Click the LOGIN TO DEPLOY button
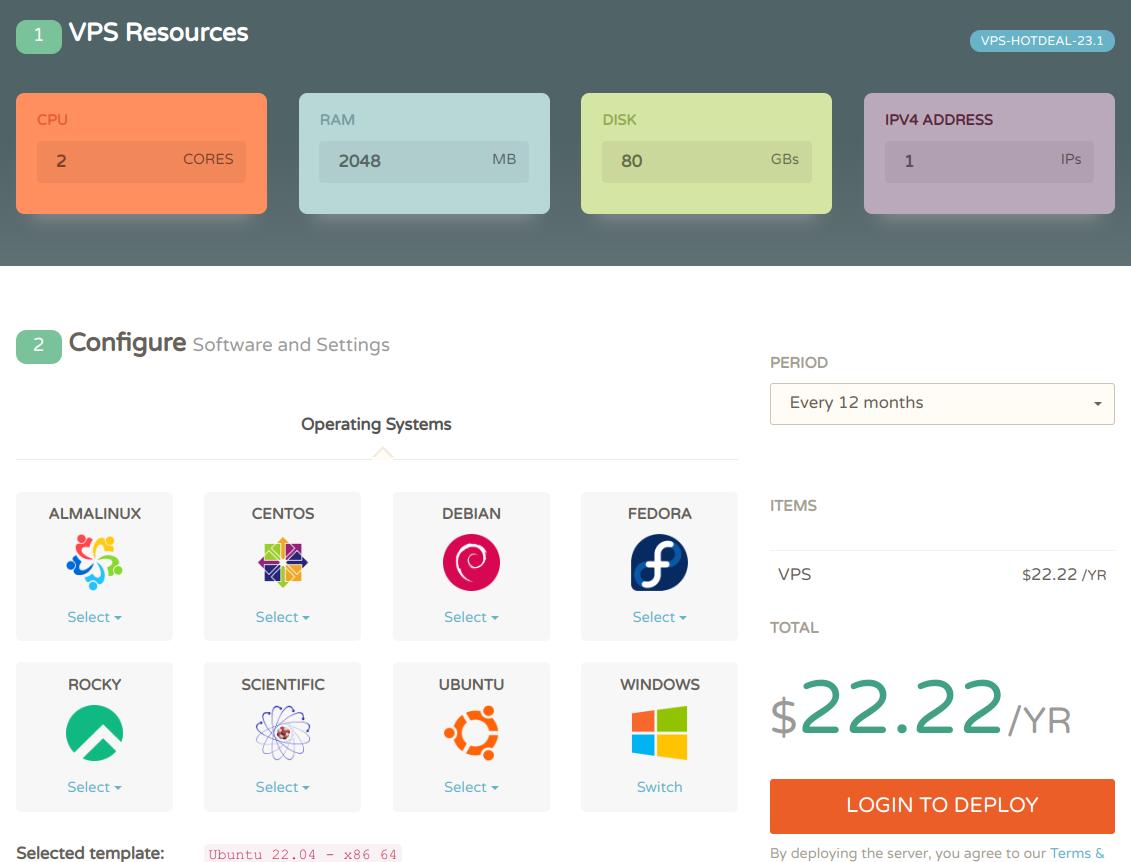1131x862 pixels. click(942, 806)
